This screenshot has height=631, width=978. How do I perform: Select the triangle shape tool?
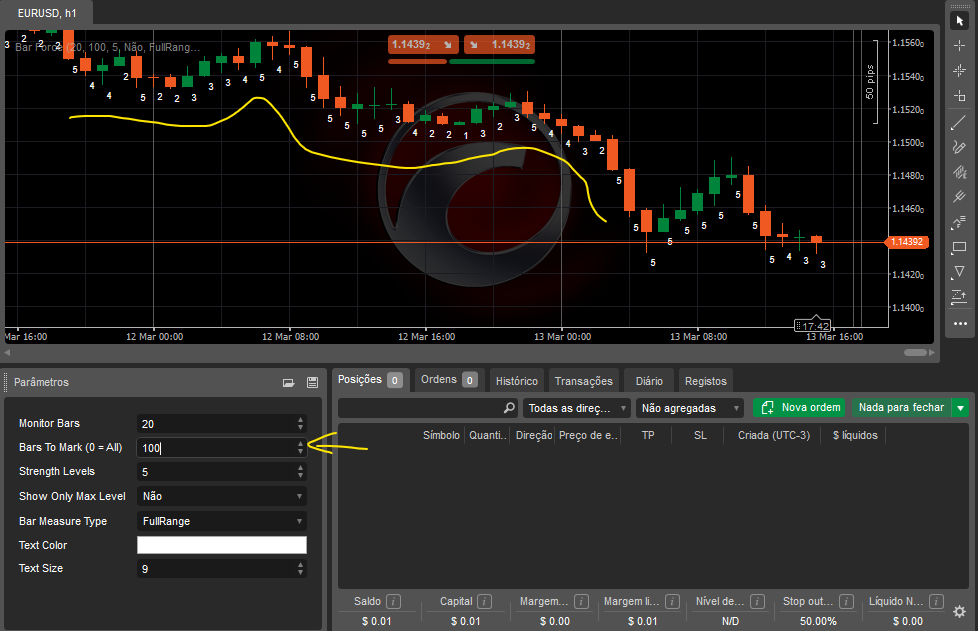tap(960, 272)
